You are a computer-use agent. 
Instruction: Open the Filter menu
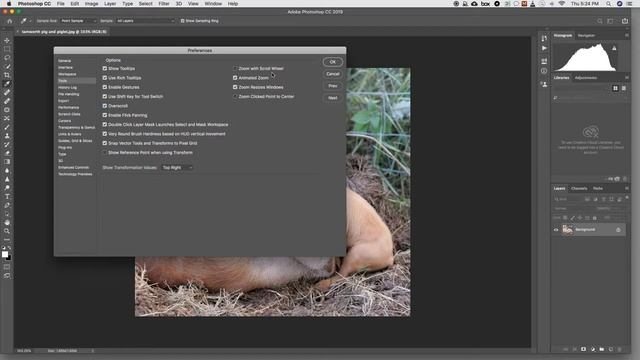164,4
